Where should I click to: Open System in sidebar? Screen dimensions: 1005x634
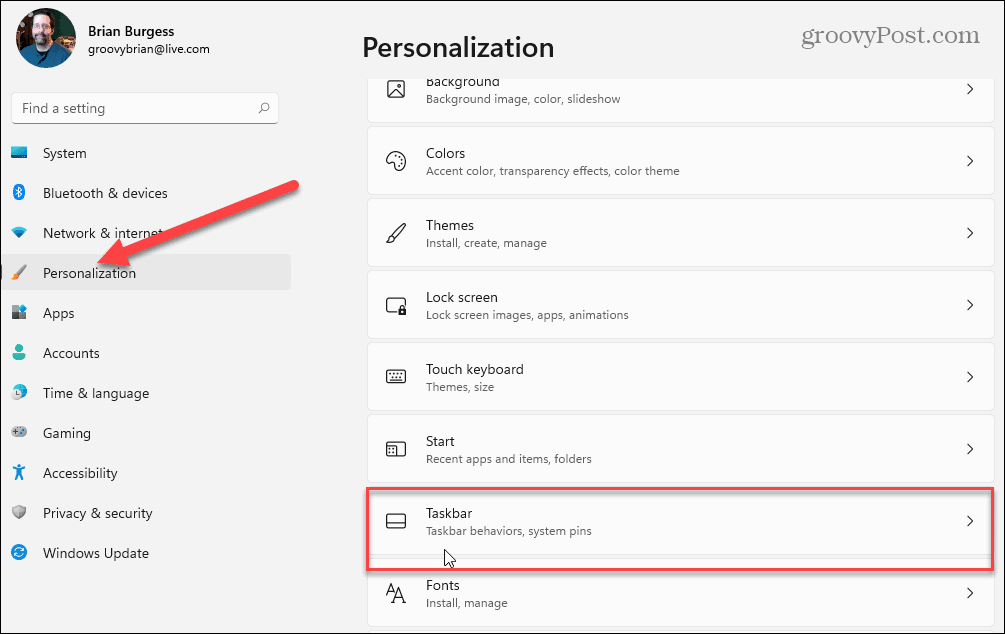tap(146, 153)
